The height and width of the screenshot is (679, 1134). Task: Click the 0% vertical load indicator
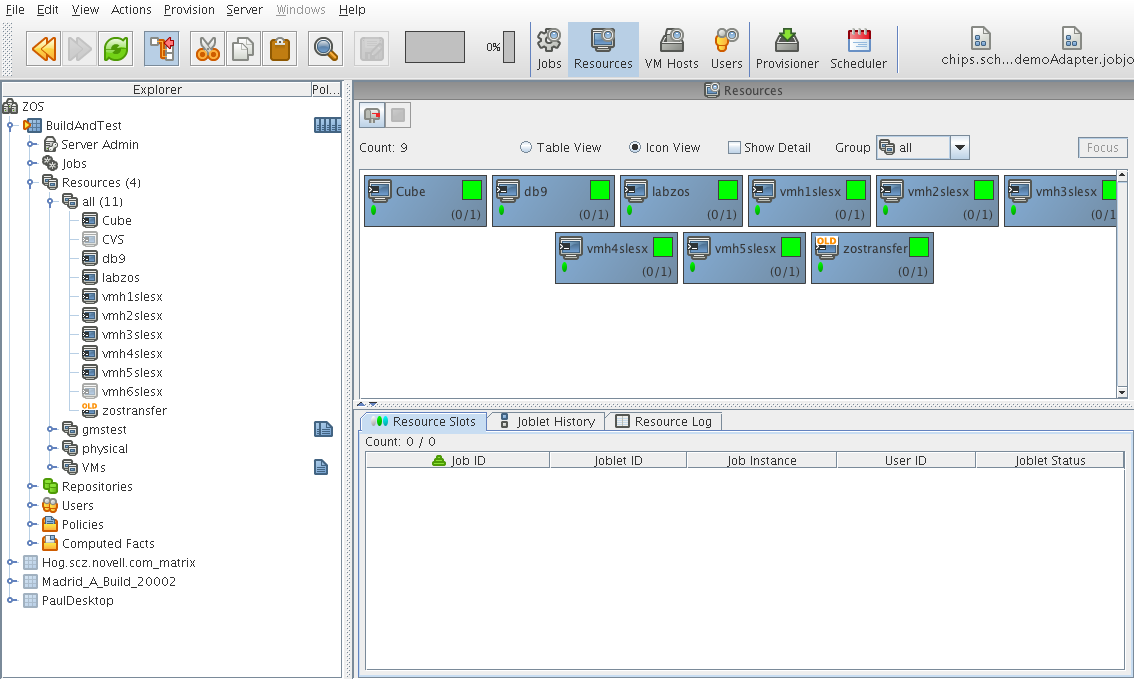(508, 47)
